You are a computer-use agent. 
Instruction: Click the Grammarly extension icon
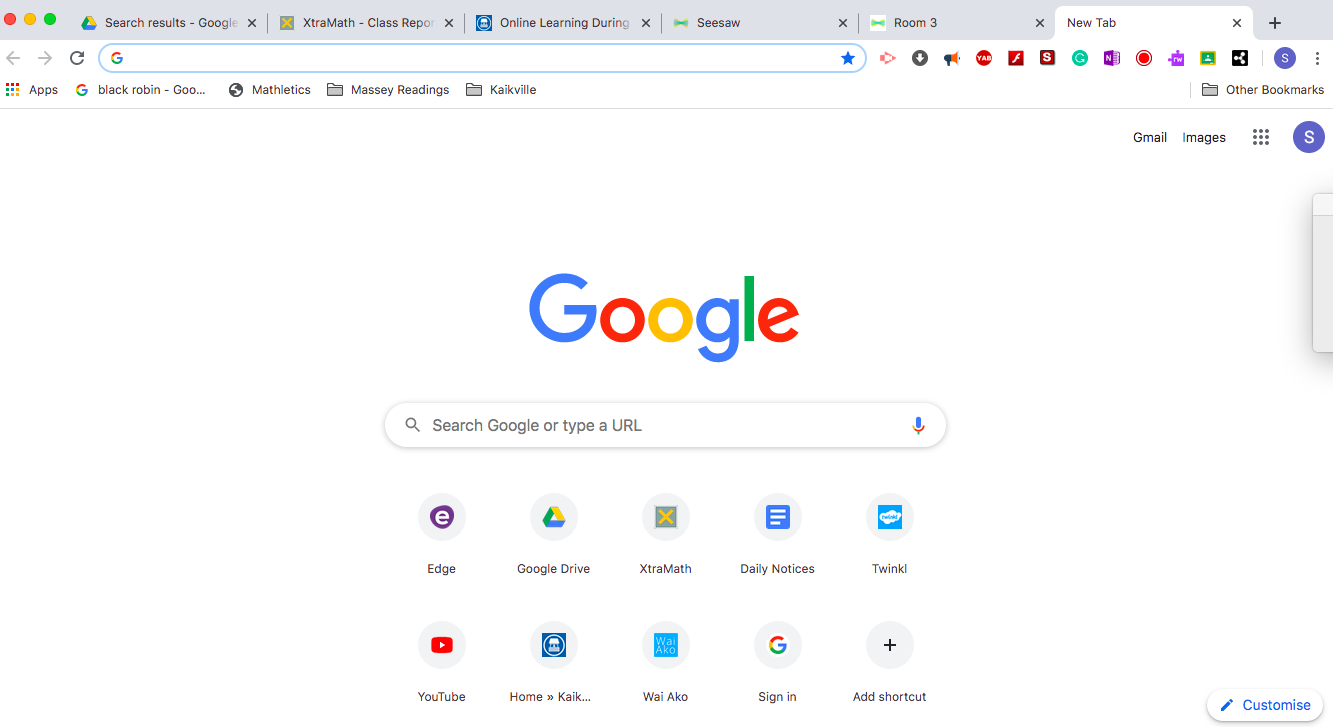[1080, 58]
